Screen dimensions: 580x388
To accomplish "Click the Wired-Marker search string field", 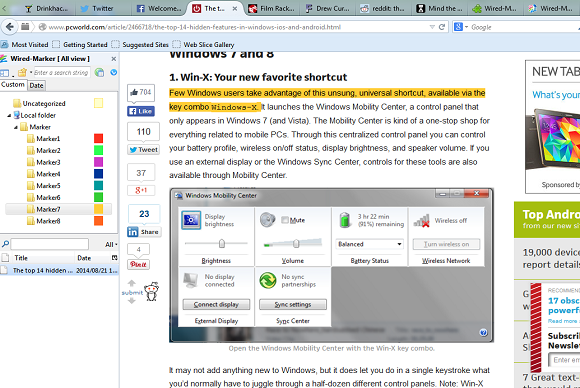I will pyautogui.click(x=61, y=72).
